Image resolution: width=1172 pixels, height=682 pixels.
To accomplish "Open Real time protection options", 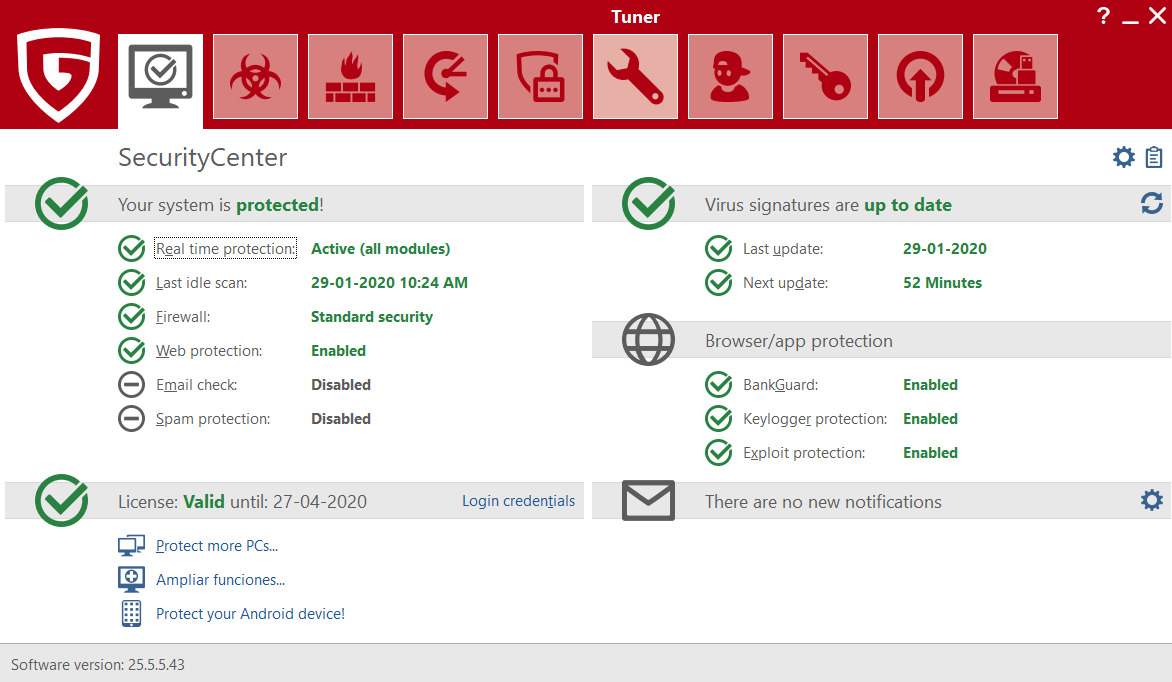I will click(226, 248).
